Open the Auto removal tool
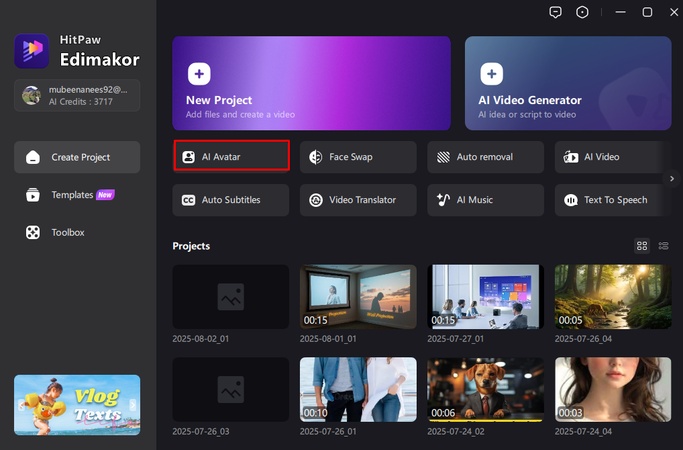683x450 pixels. pos(486,157)
